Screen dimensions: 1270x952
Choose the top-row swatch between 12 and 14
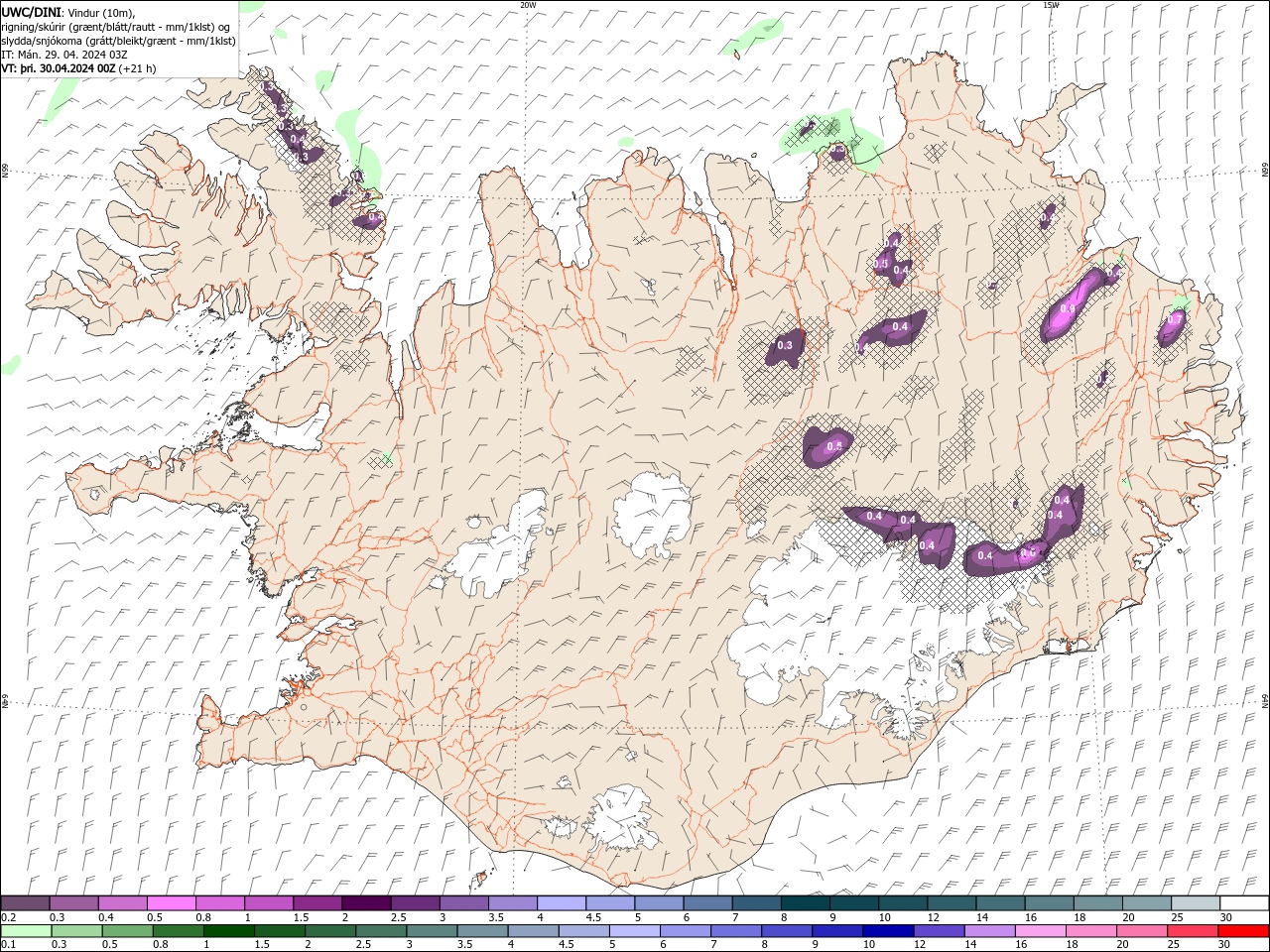[952, 903]
